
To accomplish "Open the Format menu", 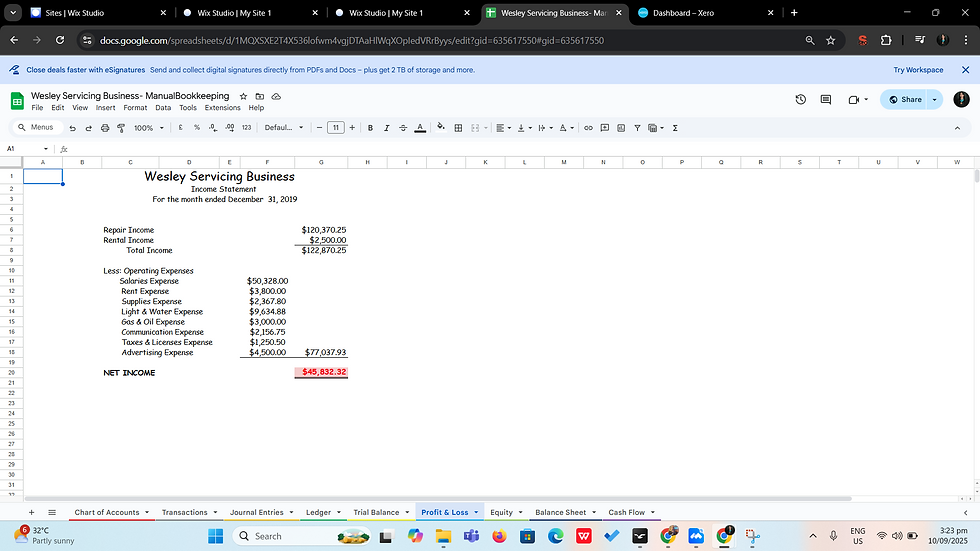I will pos(135,107).
